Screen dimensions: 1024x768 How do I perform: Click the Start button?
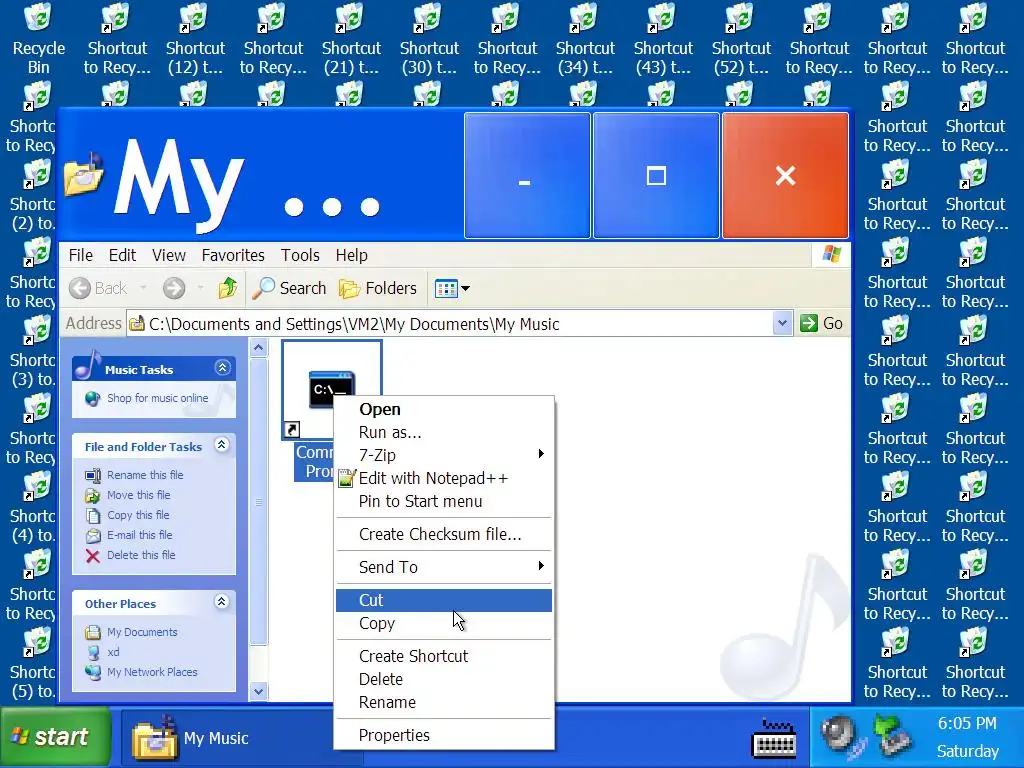pyautogui.click(x=56, y=737)
